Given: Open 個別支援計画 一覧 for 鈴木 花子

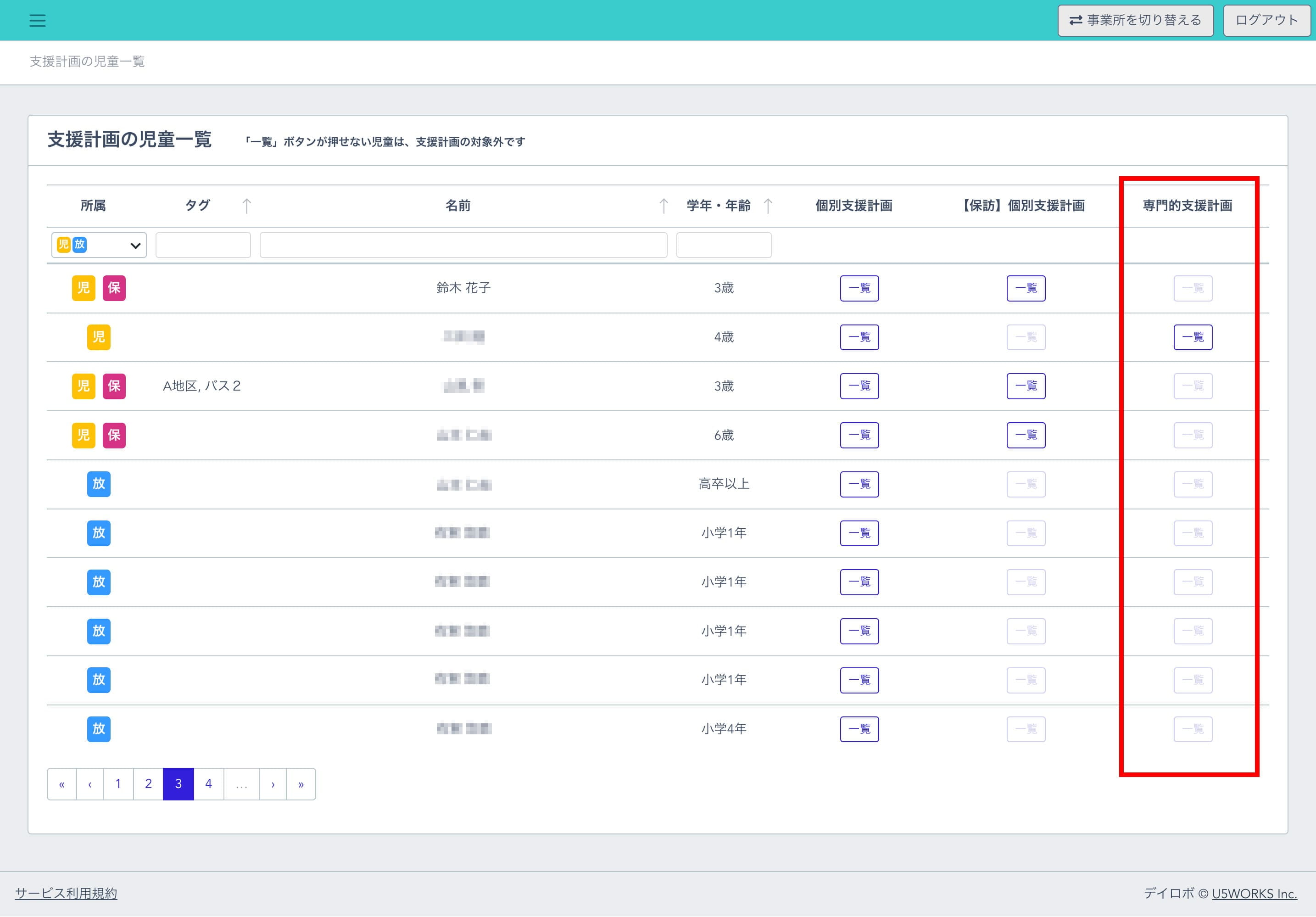Looking at the screenshot, I should (859, 288).
